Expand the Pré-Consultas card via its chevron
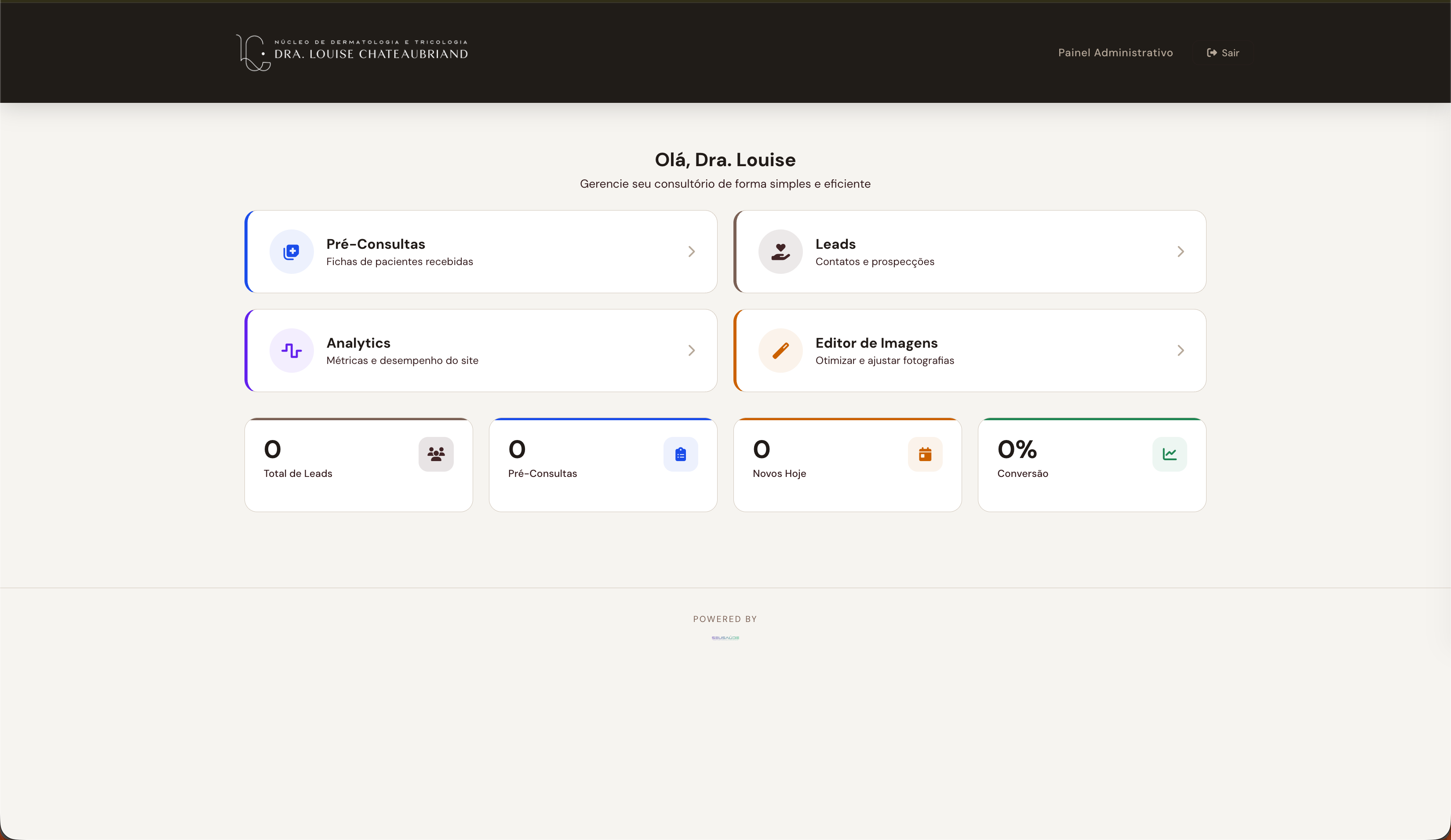The height and width of the screenshot is (840, 1451). [691, 251]
